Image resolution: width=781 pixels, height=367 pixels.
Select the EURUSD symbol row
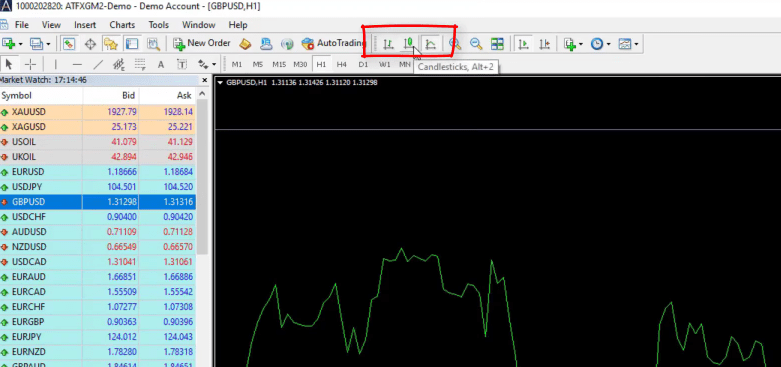click(x=98, y=172)
